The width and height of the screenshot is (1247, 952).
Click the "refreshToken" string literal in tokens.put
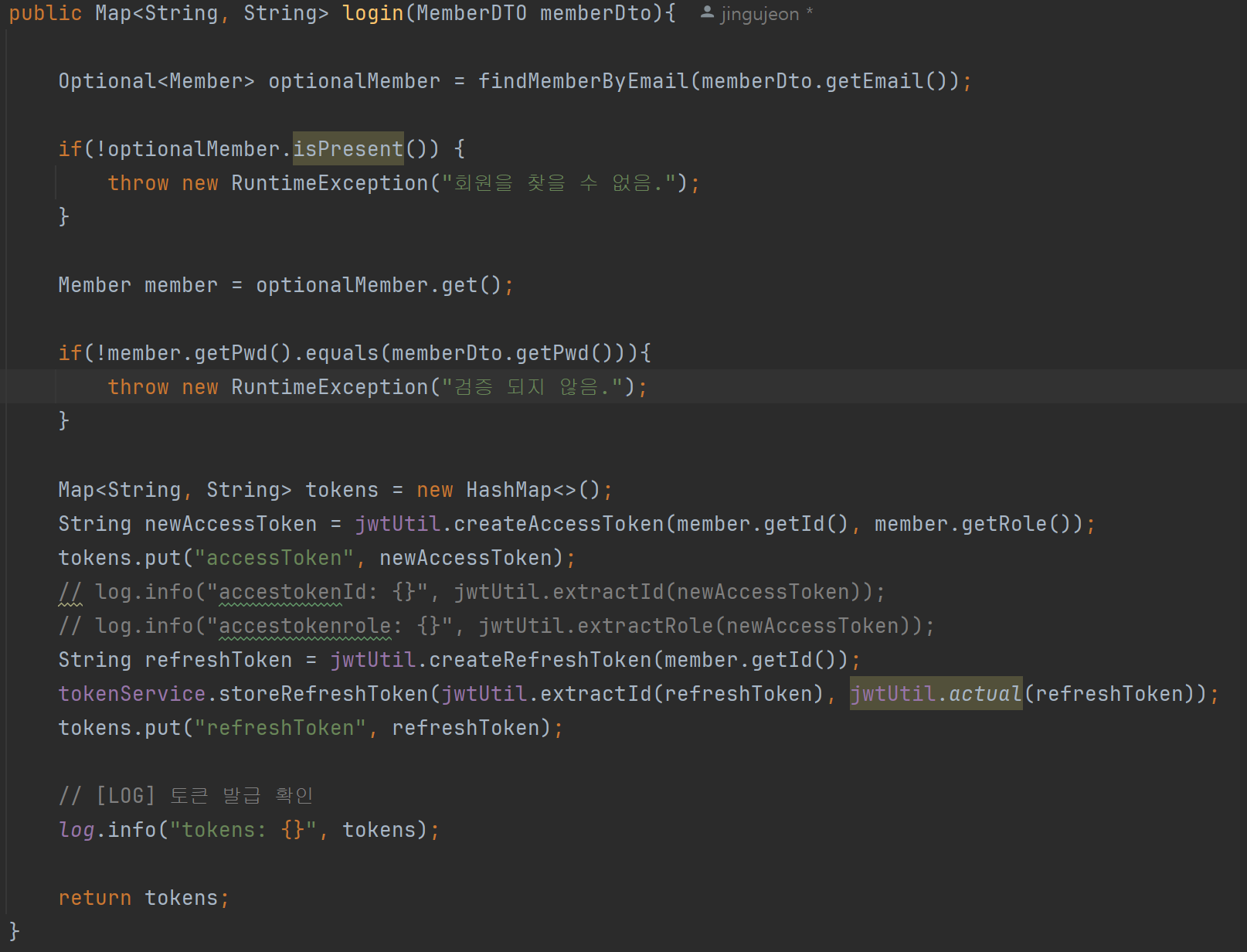point(280,727)
